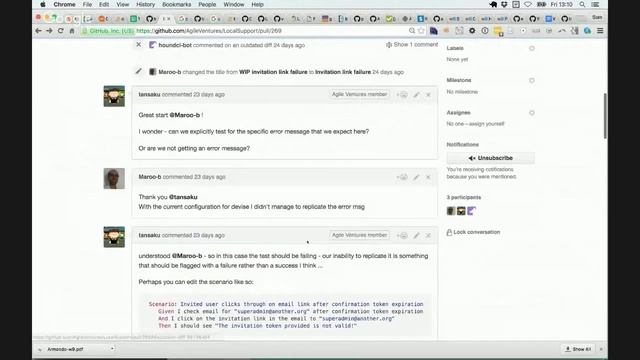
Task: Add reaction to Maroo-b's comment
Action: (x=402, y=177)
